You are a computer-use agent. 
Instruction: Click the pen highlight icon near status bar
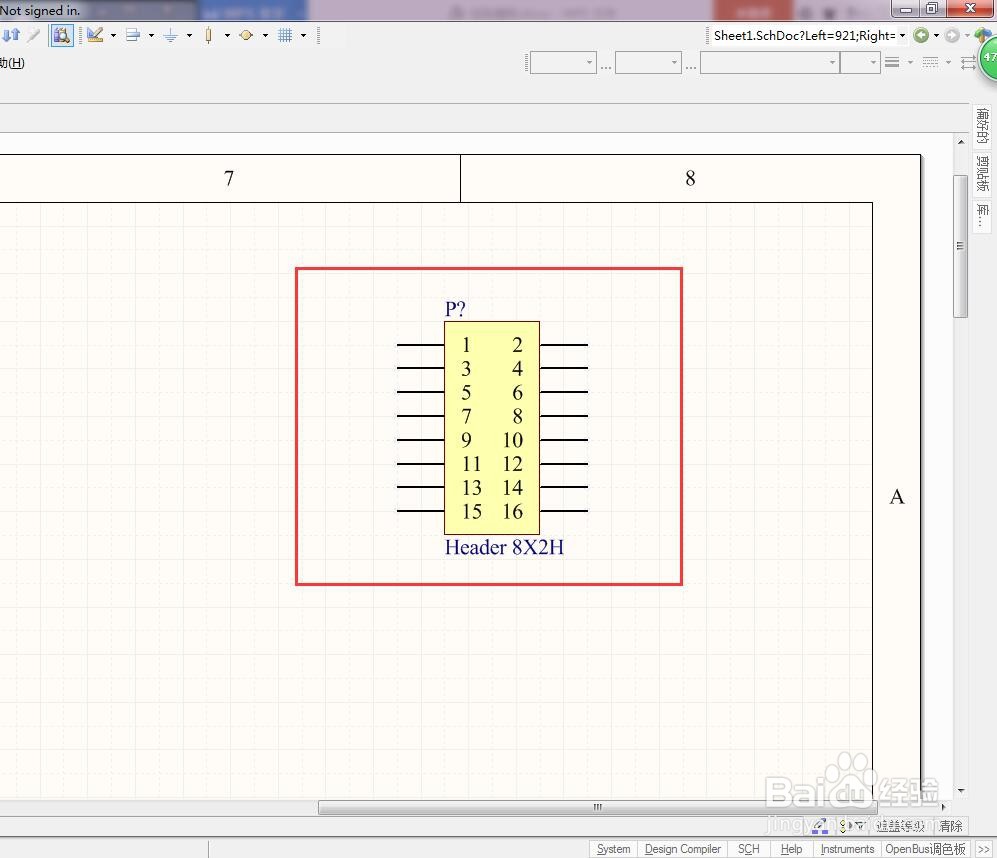(820, 826)
